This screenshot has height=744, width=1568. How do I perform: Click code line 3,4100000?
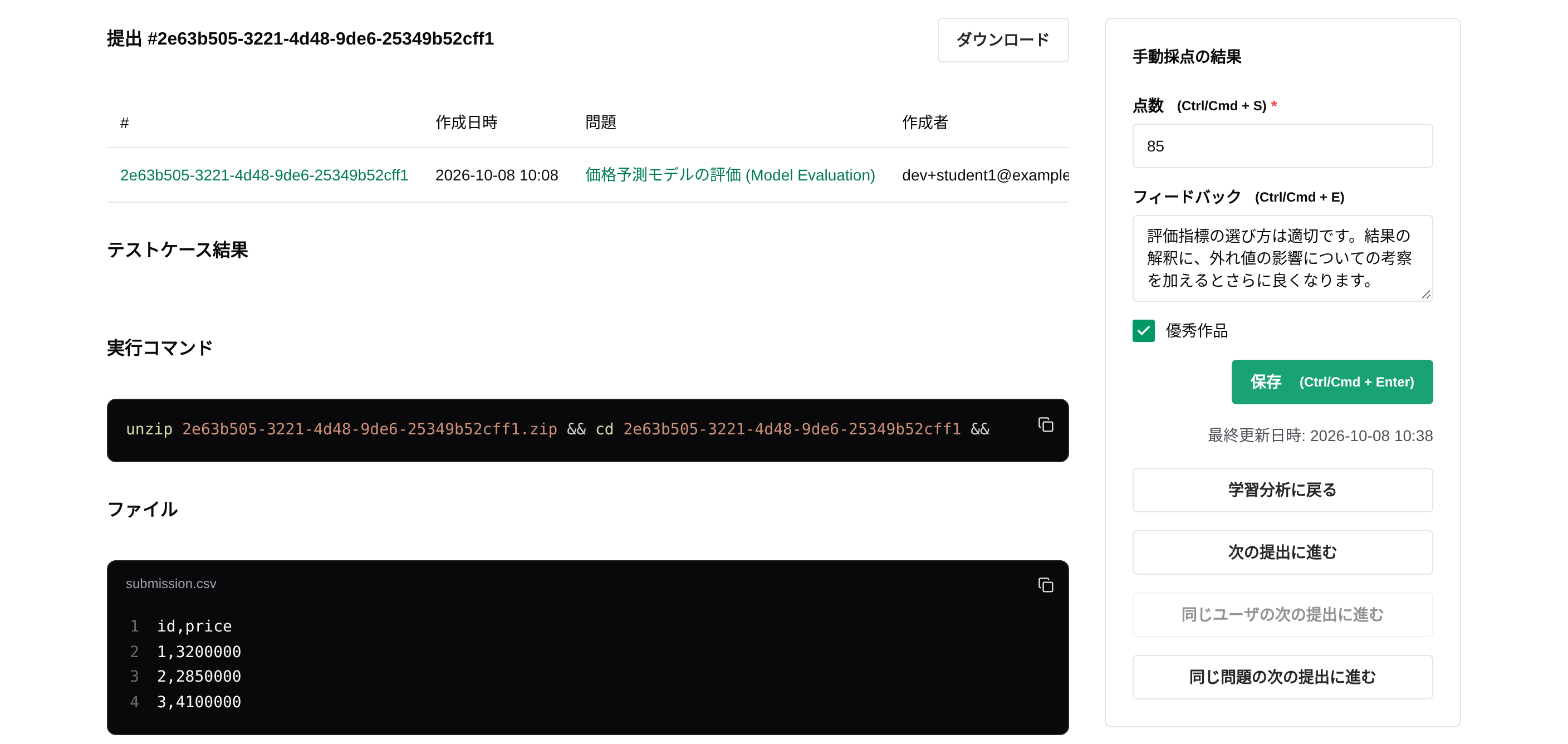coord(199,702)
